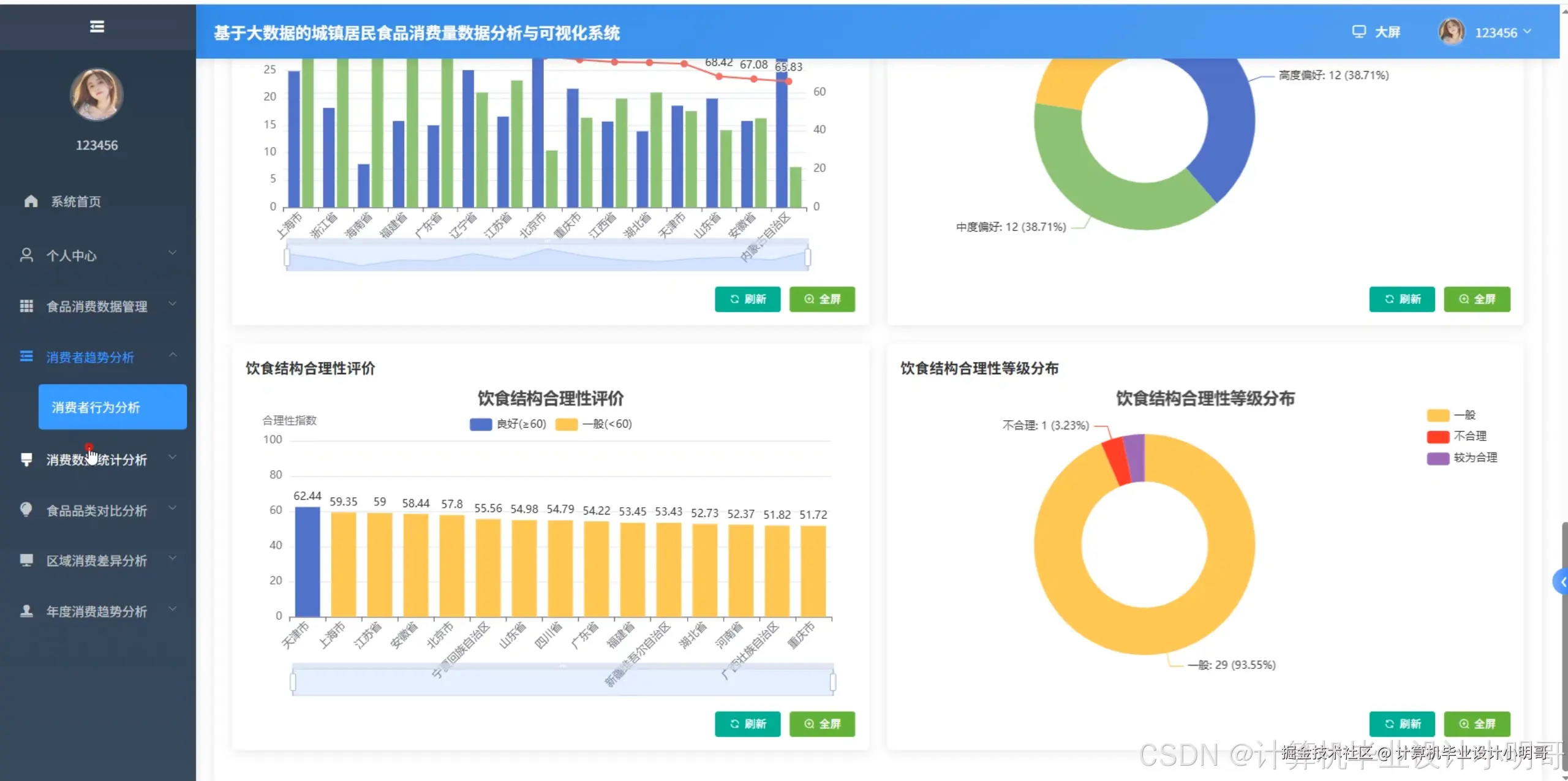Click the person icon beside 个人中心
The height and width of the screenshot is (781, 1568).
point(26,255)
